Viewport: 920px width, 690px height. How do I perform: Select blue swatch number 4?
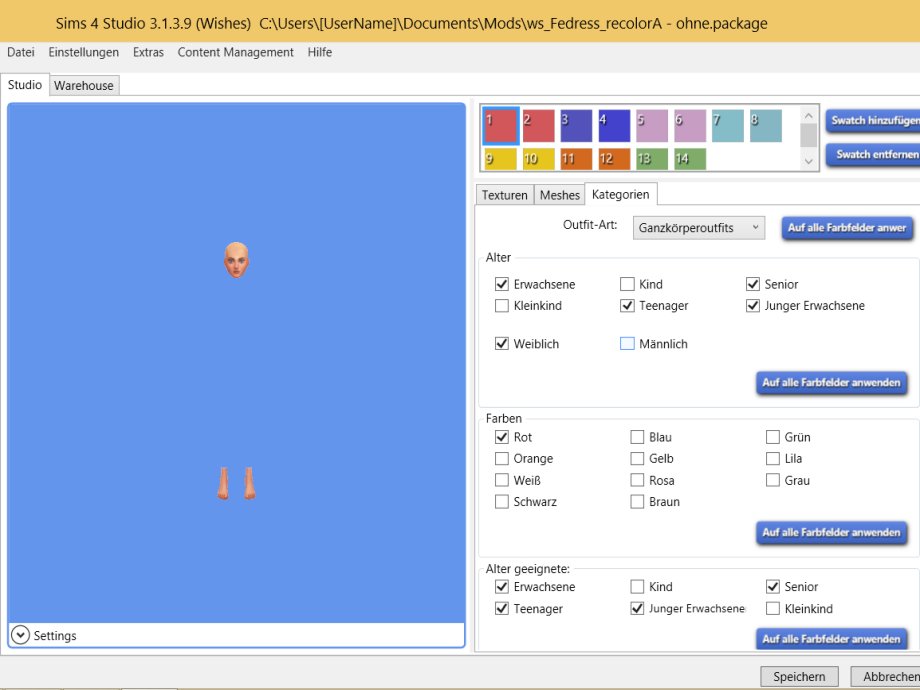click(x=614, y=126)
